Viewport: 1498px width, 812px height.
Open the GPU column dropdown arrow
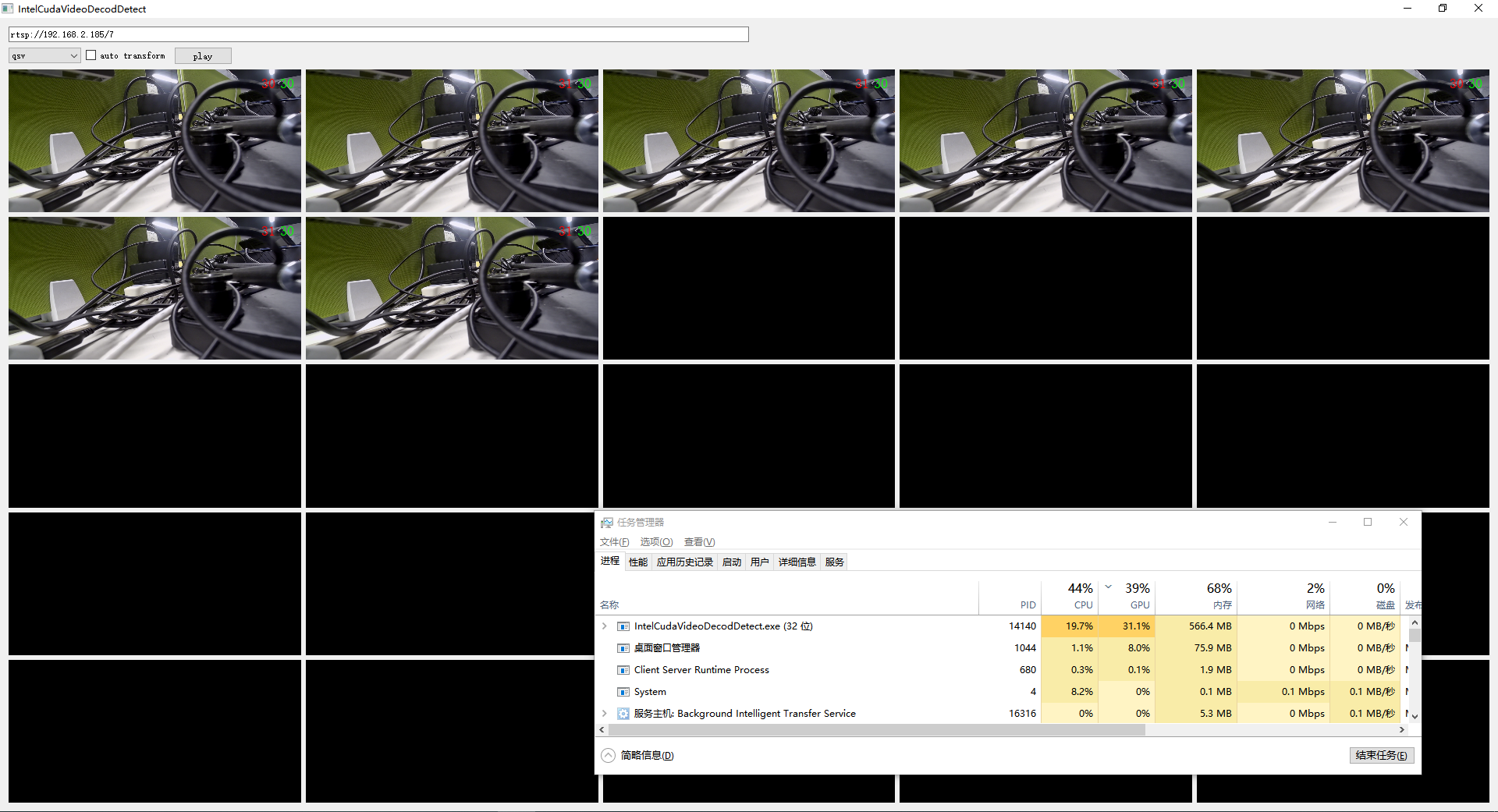1108,587
